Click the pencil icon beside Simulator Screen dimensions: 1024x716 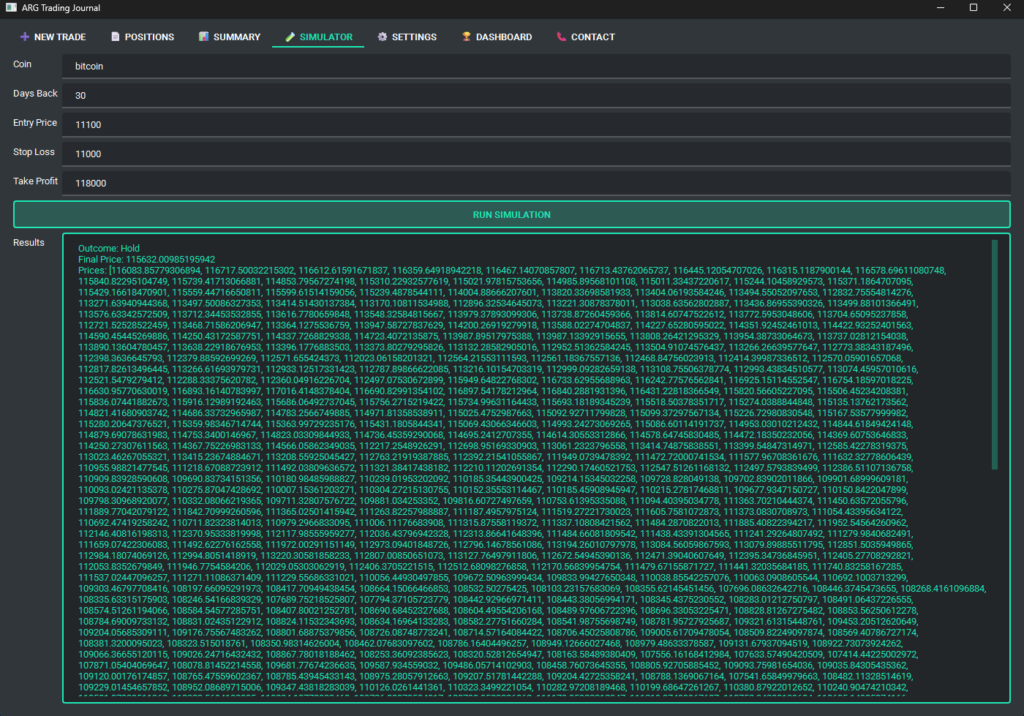tap(290, 37)
